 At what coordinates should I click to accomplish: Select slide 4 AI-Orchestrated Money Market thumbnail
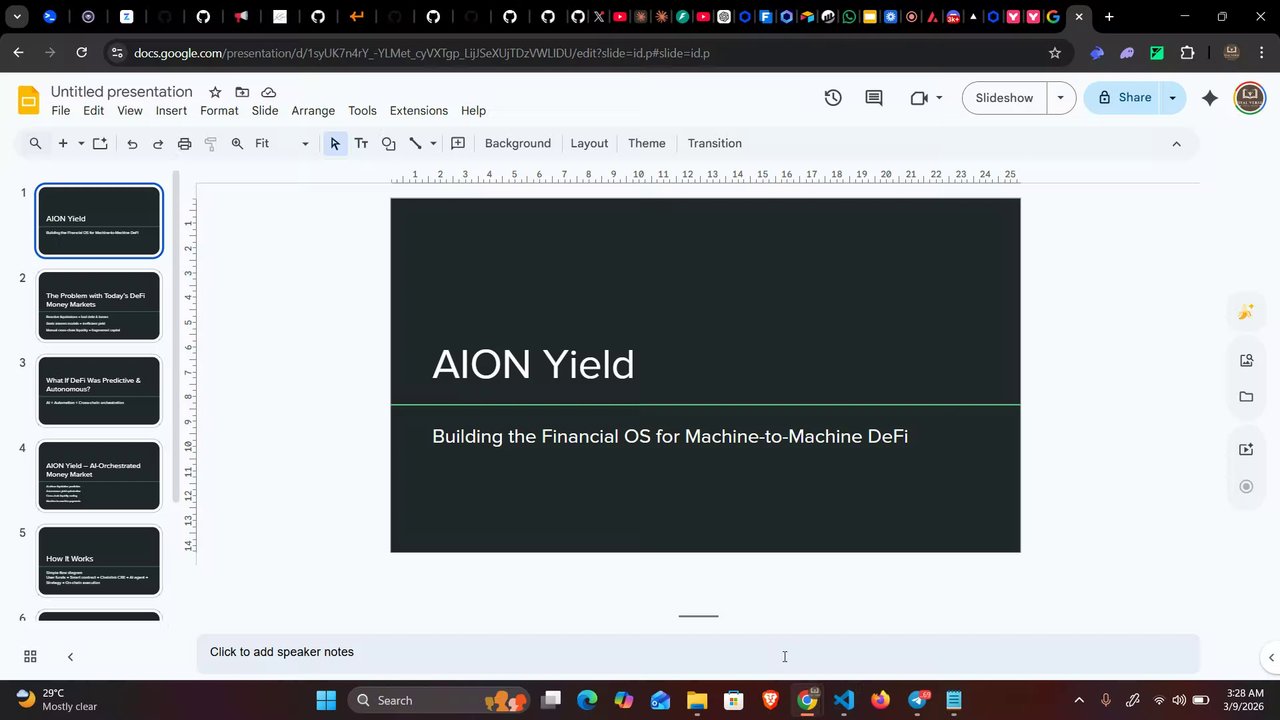point(99,476)
